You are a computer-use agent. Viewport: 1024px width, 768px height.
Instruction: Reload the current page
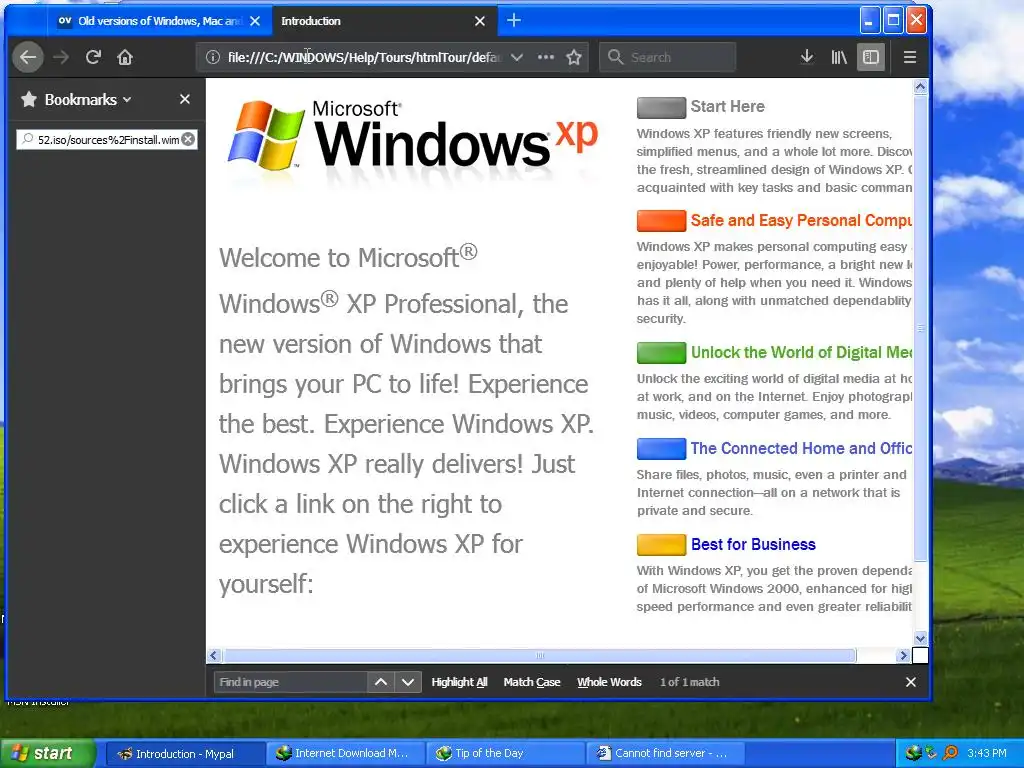pyautogui.click(x=93, y=57)
